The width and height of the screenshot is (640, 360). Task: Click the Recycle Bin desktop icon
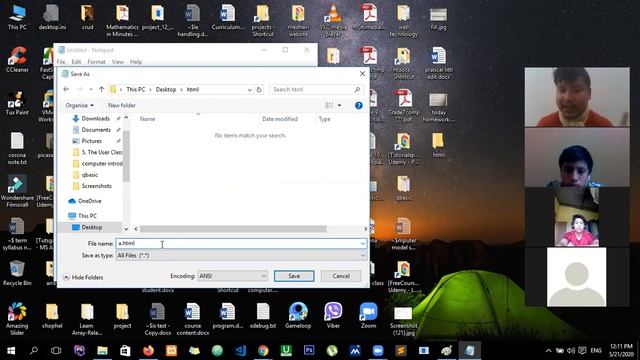[17, 273]
